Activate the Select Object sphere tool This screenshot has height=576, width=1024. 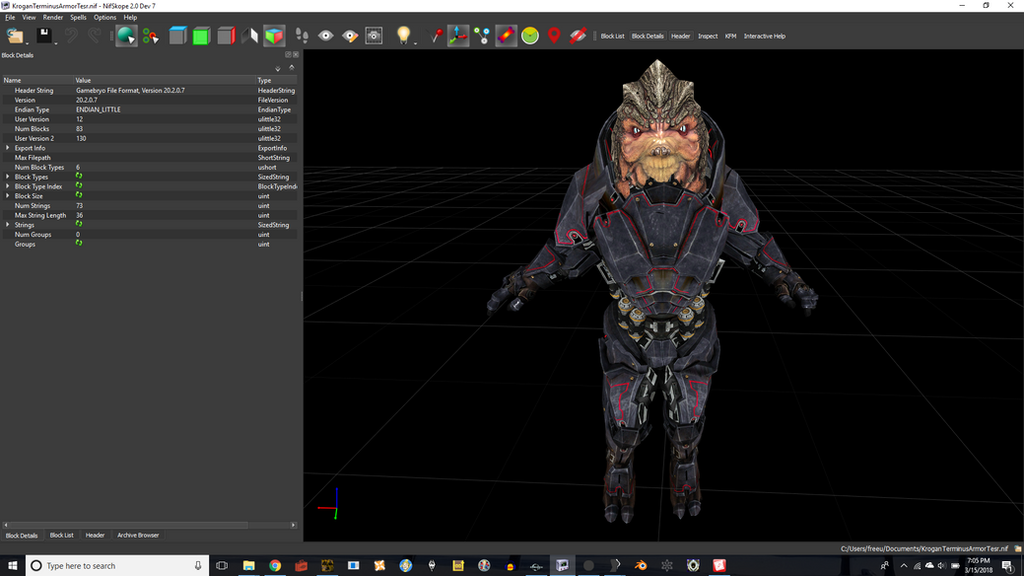click(126, 36)
